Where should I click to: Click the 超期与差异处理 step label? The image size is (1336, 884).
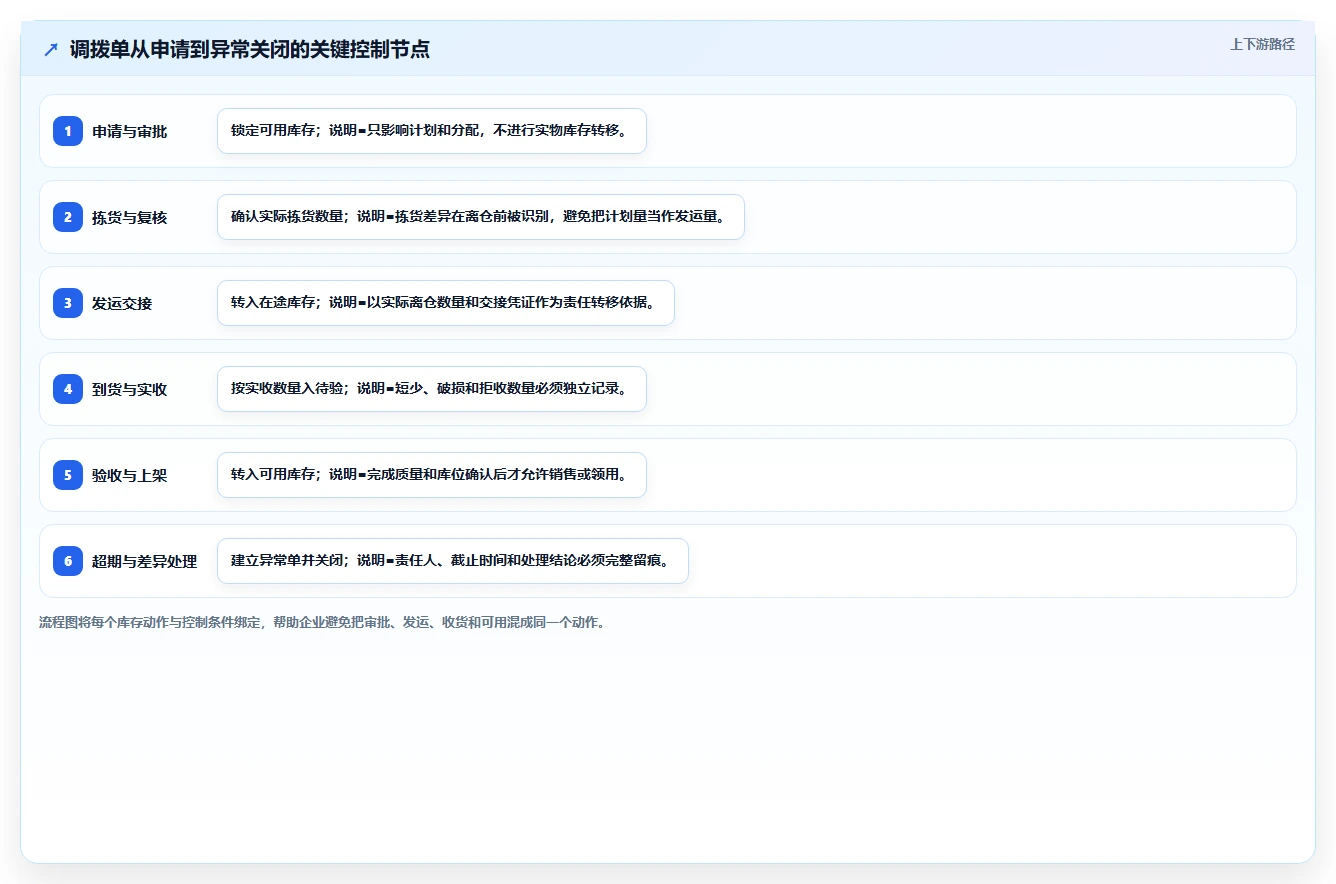(145, 562)
